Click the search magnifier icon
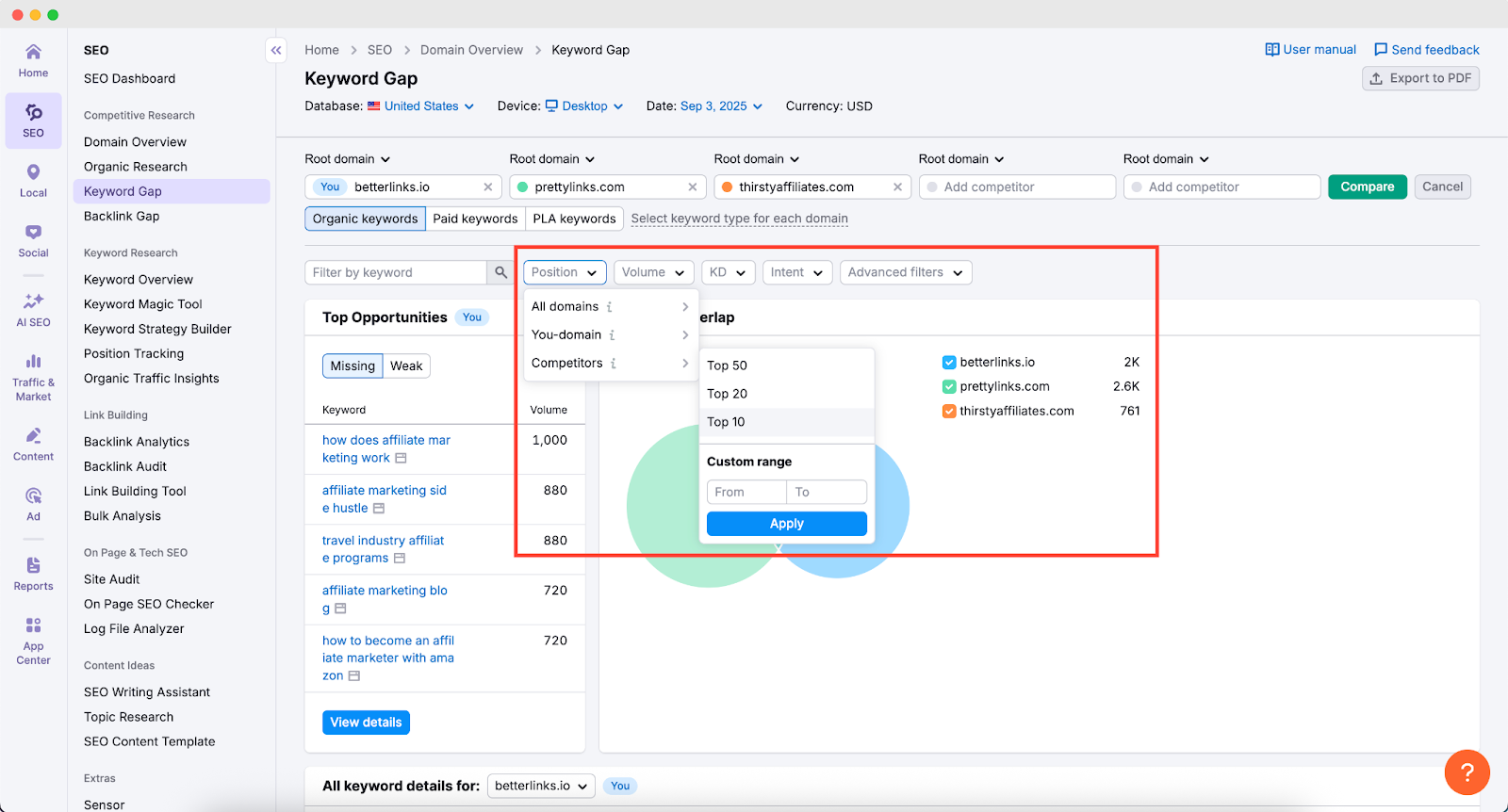Screen dimensions: 1508x812 [500, 272]
